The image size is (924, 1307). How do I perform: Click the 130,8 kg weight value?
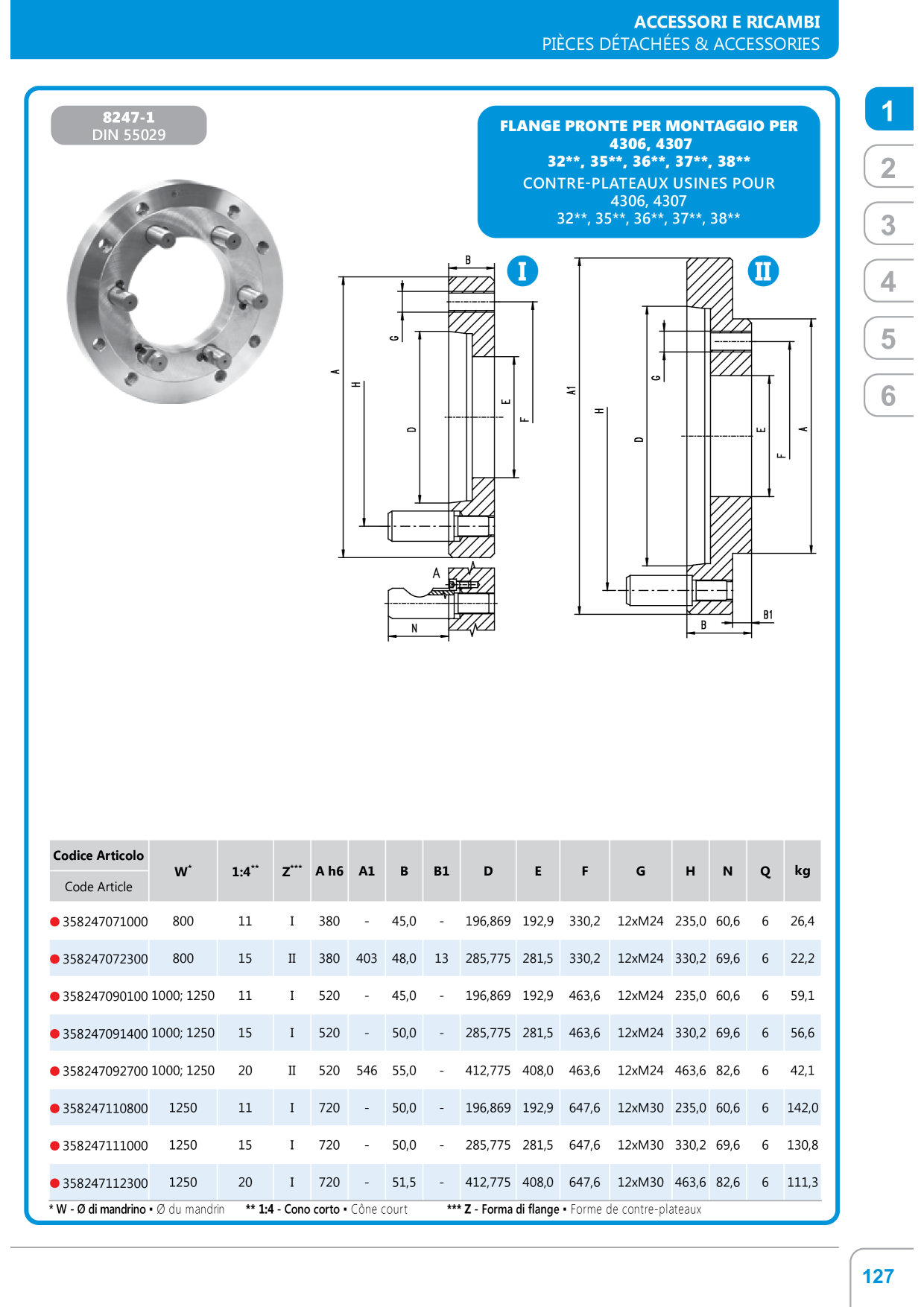(x=803, y=1145)
